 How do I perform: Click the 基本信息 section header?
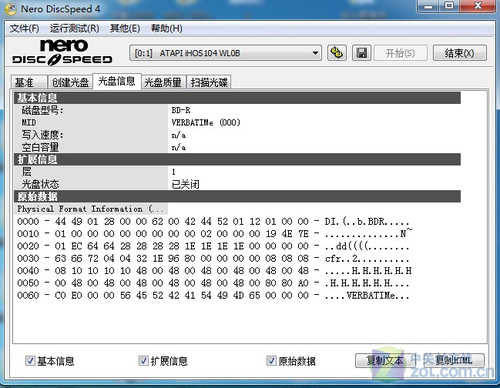(237, 98)
